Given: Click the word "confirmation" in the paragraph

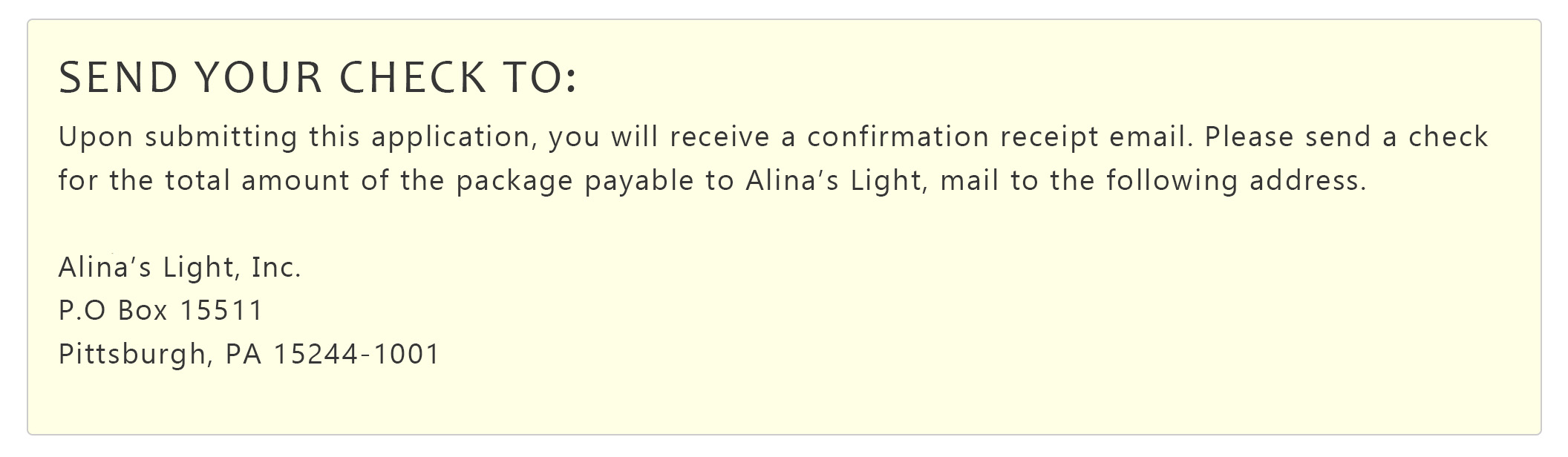Looking at the screenshot, I should point(898,137).
